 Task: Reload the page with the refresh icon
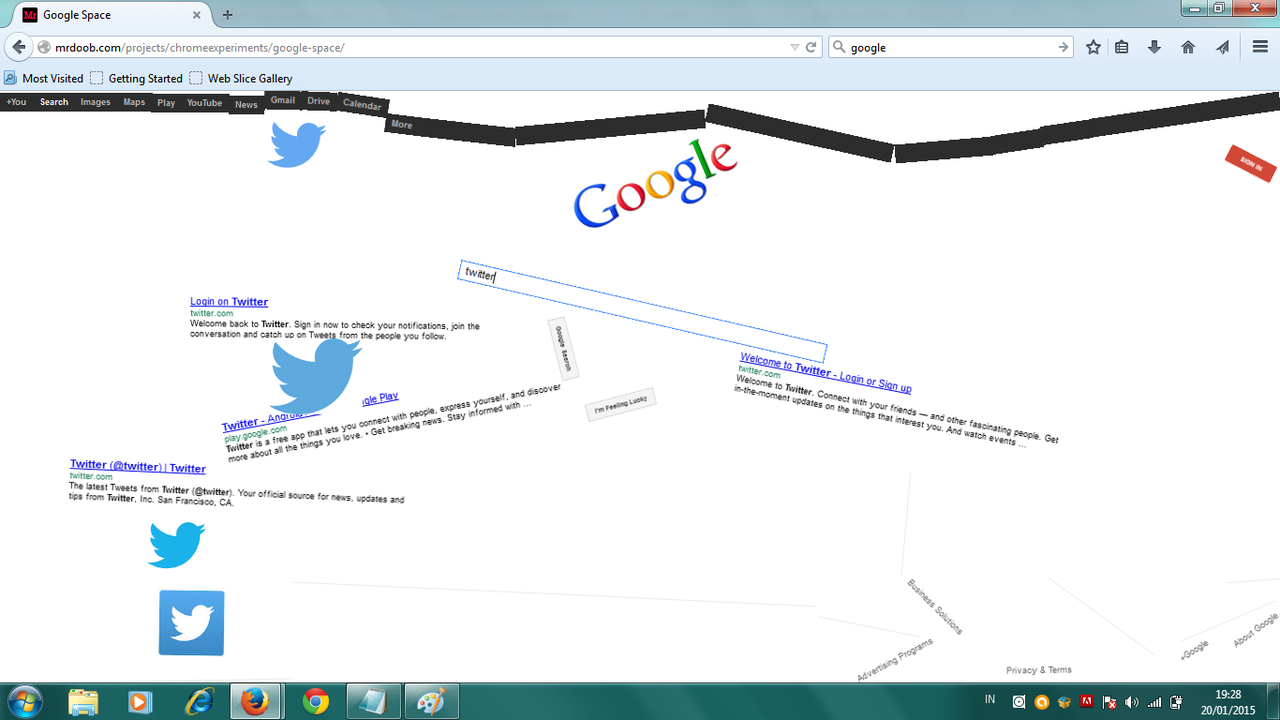pos(812,47)
